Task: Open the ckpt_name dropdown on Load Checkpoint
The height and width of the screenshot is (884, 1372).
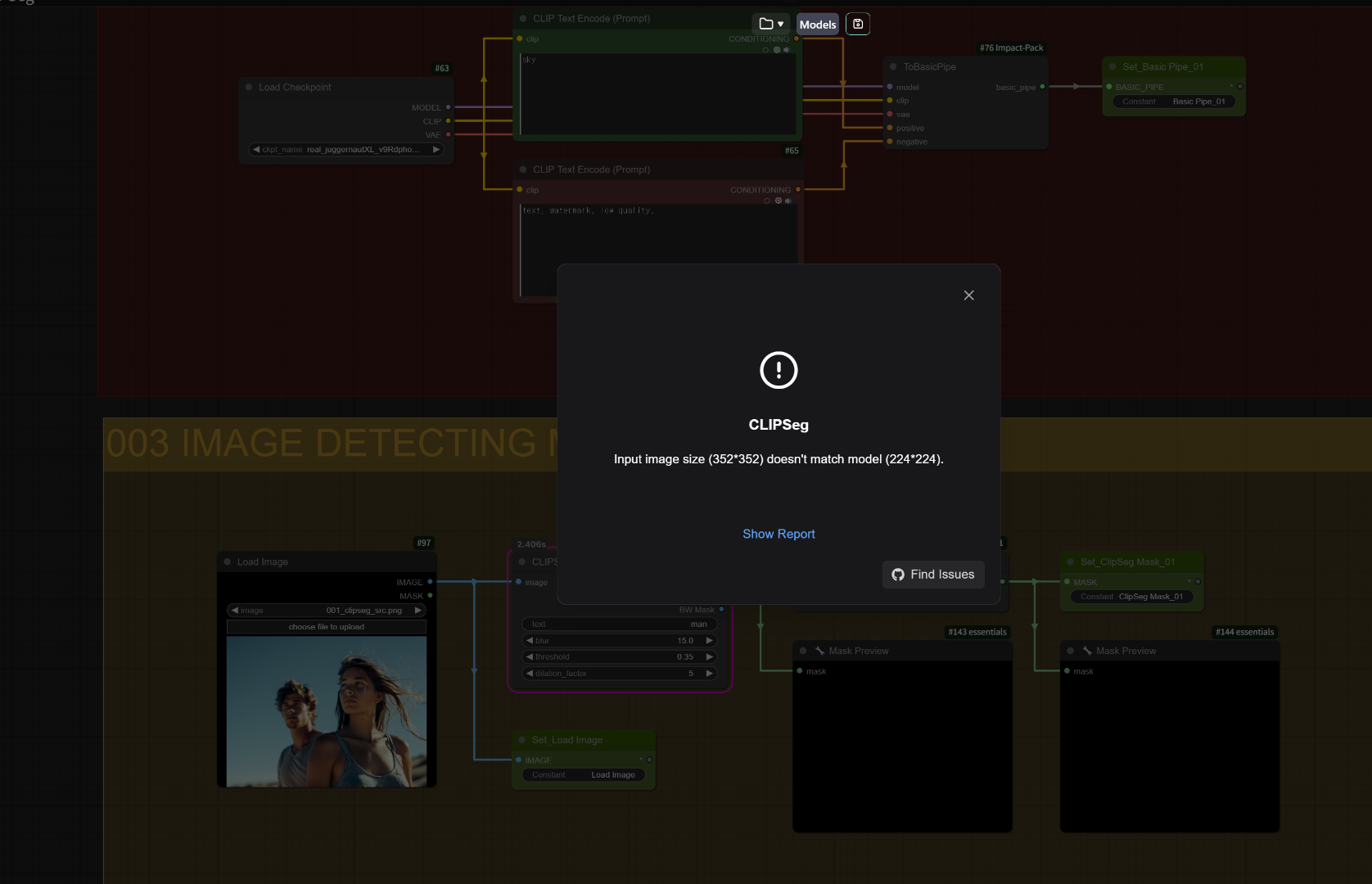Action: tap(345, 149)
